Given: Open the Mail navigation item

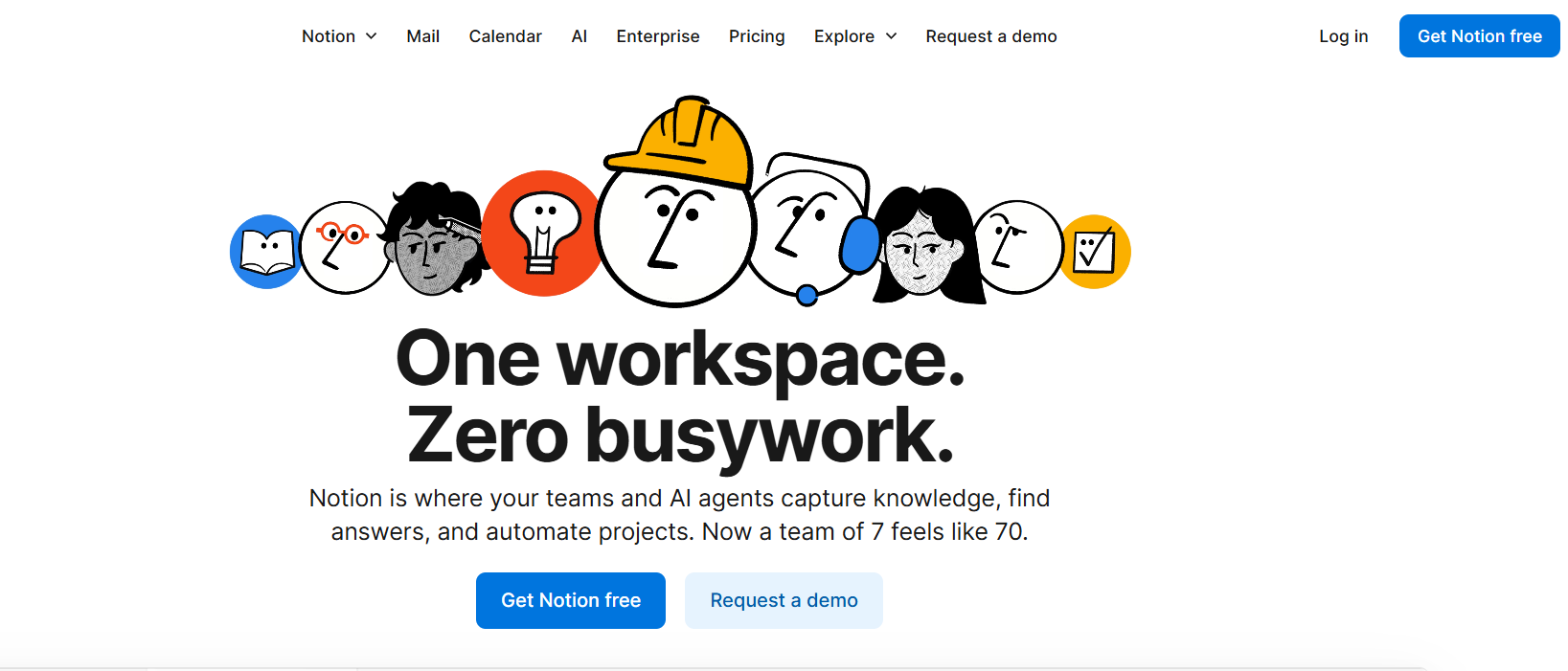Looking at the screenshot, I should (x=422, y=36).
